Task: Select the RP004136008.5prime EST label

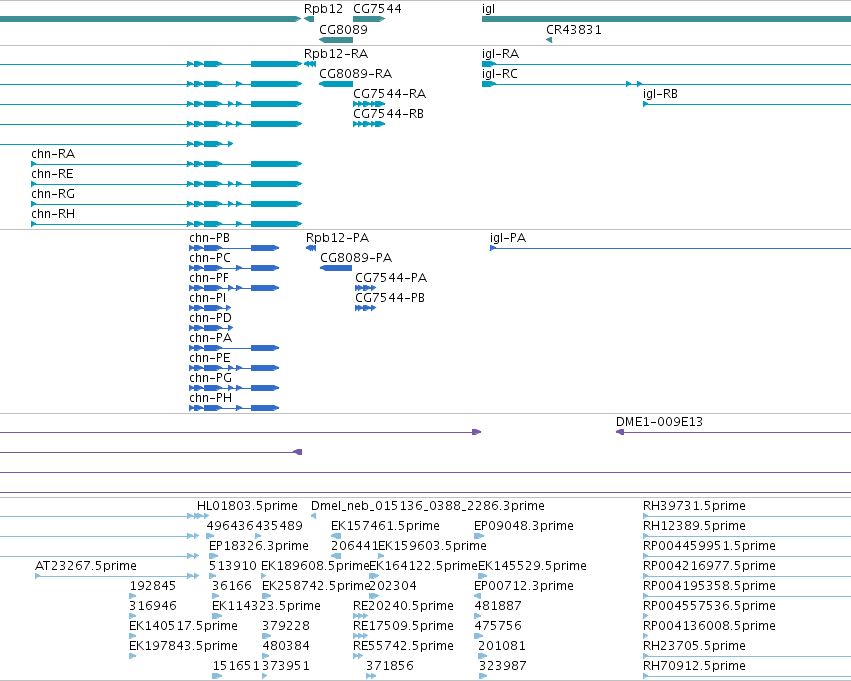Action: tap(709, 627)
